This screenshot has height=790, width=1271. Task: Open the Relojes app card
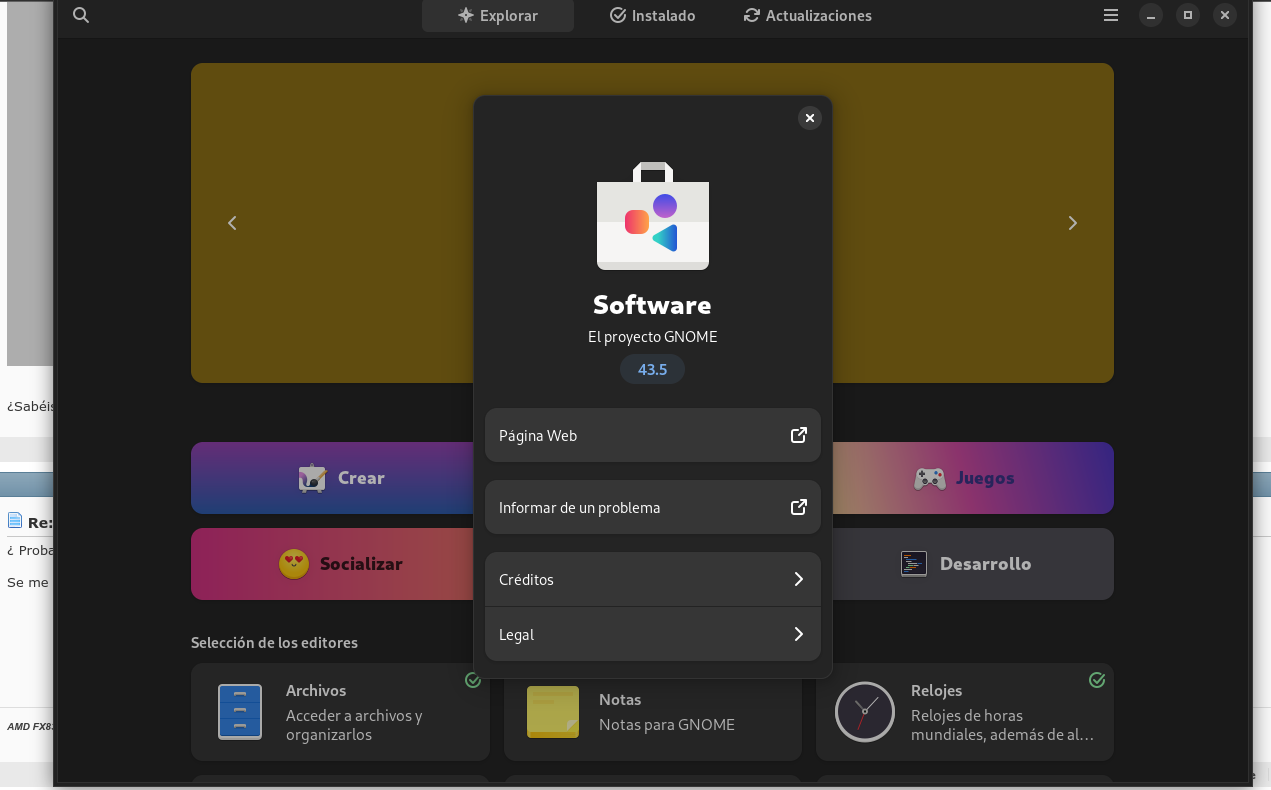tap(965, 712)
